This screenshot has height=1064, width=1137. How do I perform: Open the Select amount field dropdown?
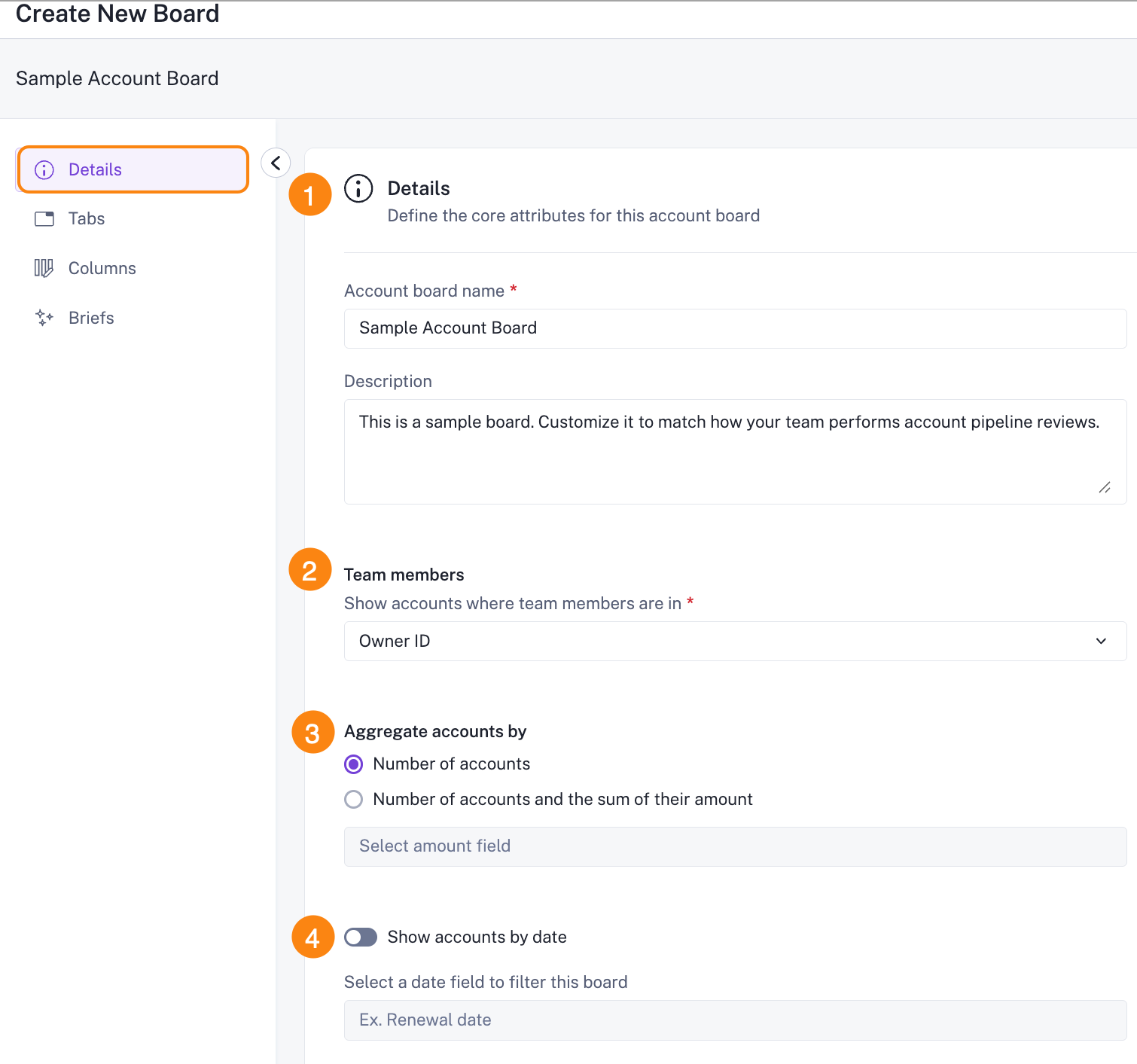tap(735, 846)
